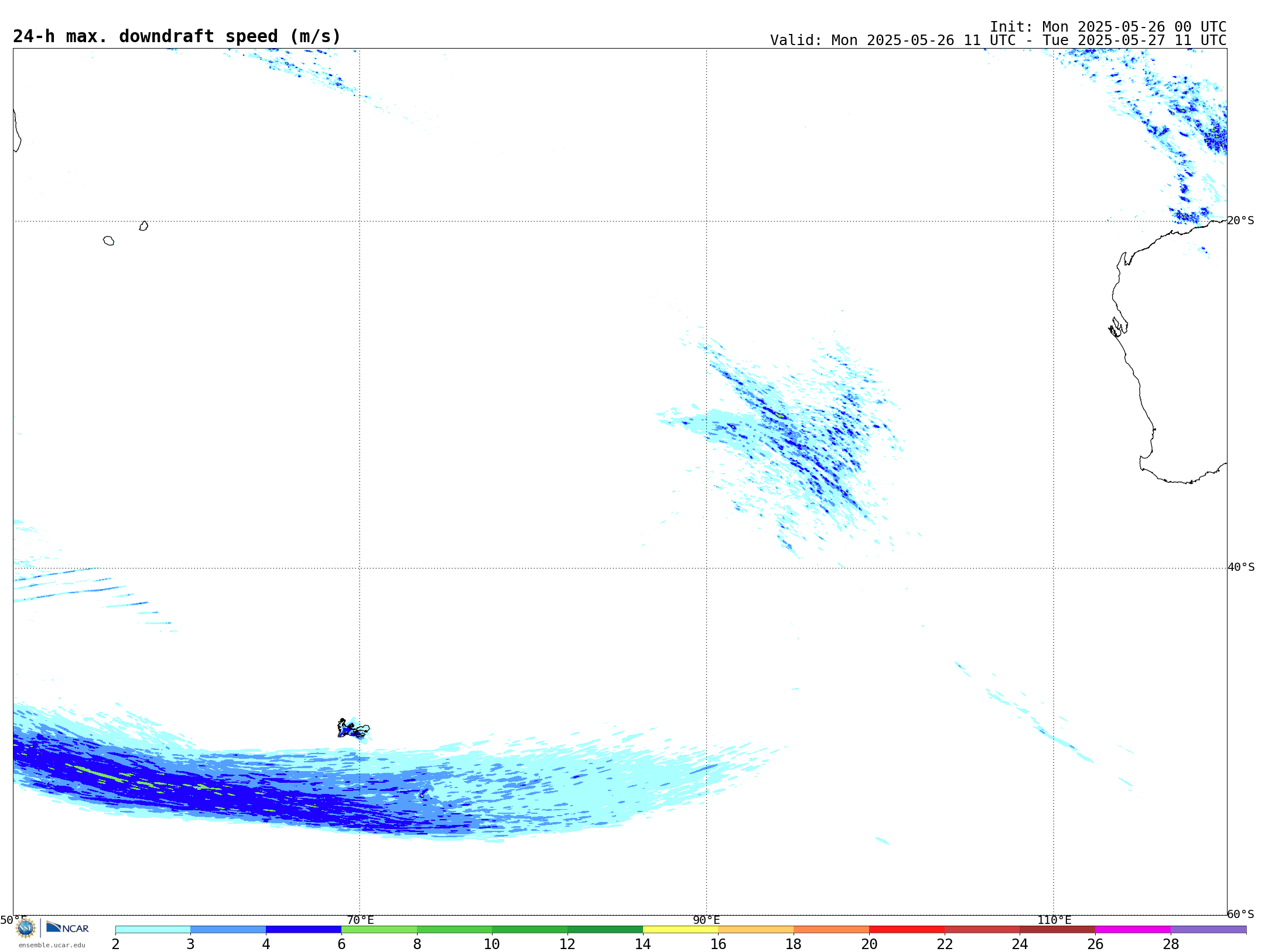Click the small island outline near 70°E
This screenshot has height=952, width=1265.
(353, 729)
